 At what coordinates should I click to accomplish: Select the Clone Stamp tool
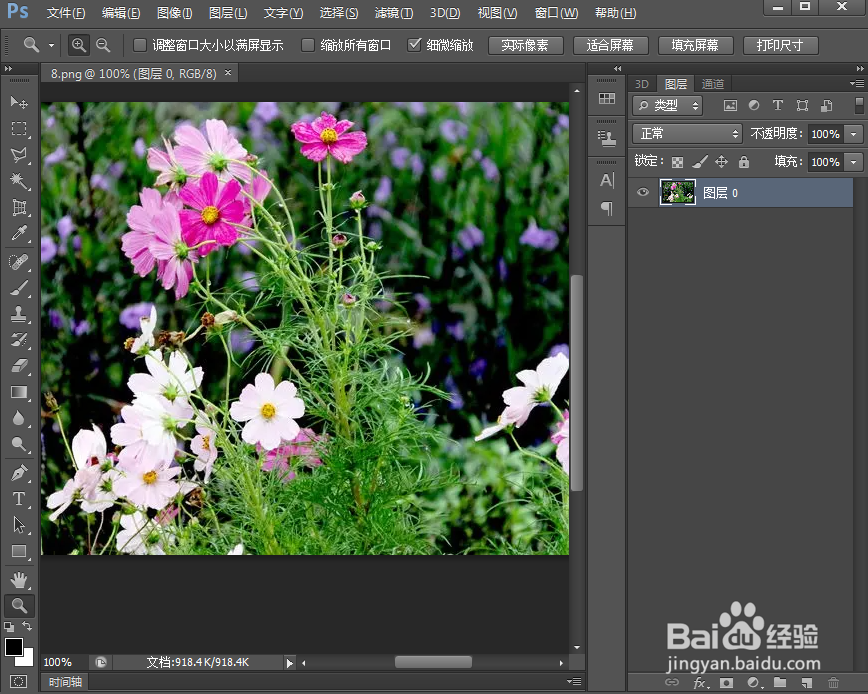tap(19, 314)
